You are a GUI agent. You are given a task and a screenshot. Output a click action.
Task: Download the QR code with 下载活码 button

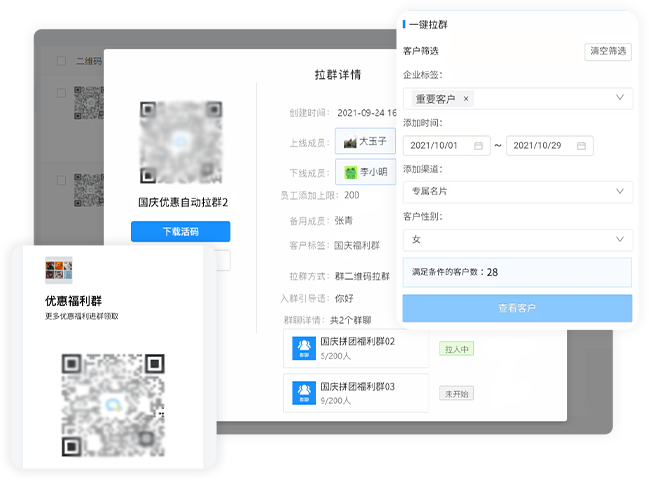pos(180,231)
